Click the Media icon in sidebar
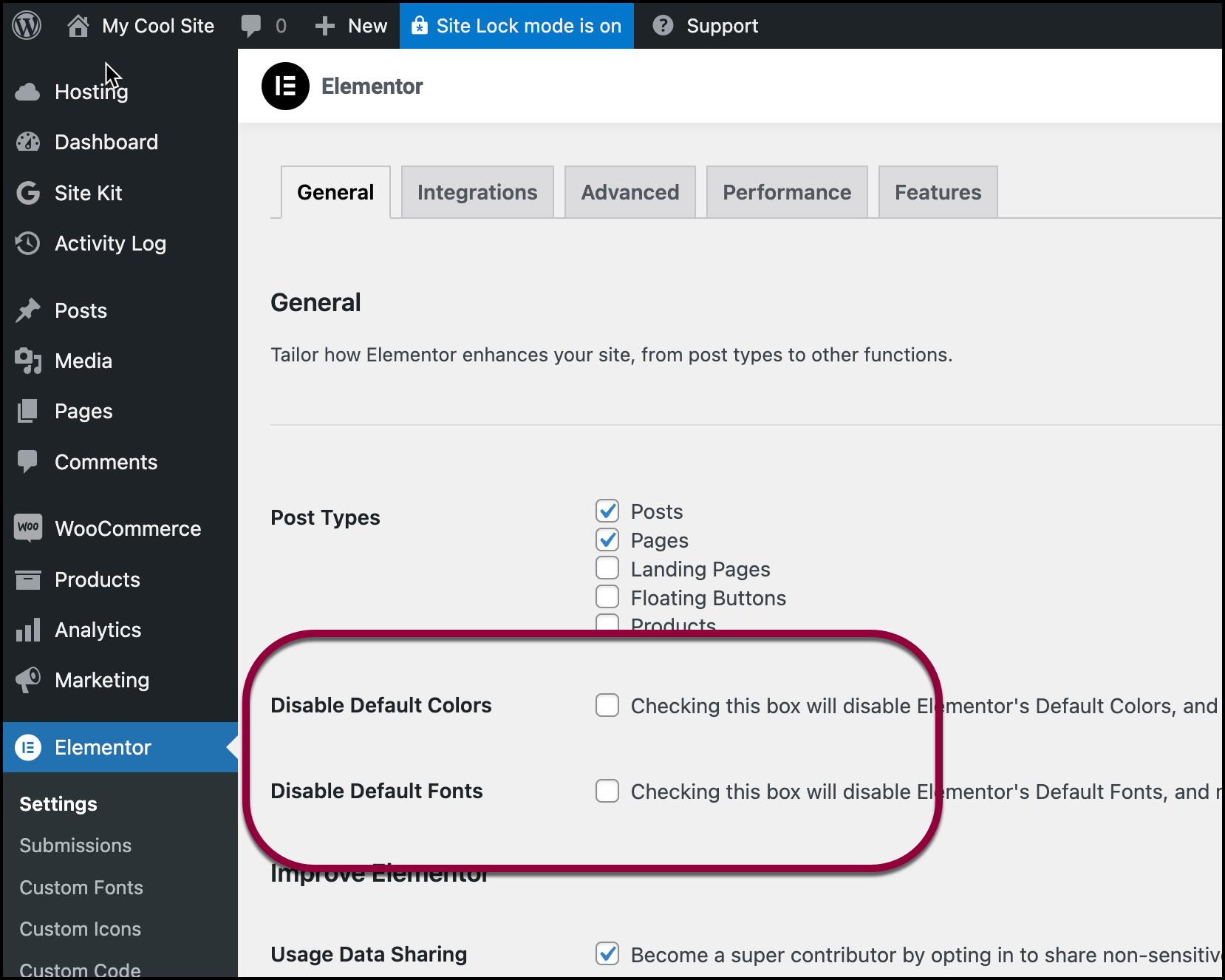1225x980 pixels. pyautogui.click(x=28, y=361)
